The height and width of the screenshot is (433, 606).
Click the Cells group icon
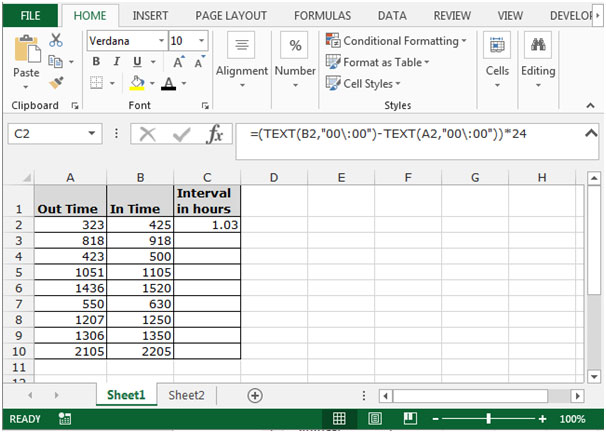pyautogui.click(x=497, y=45)
